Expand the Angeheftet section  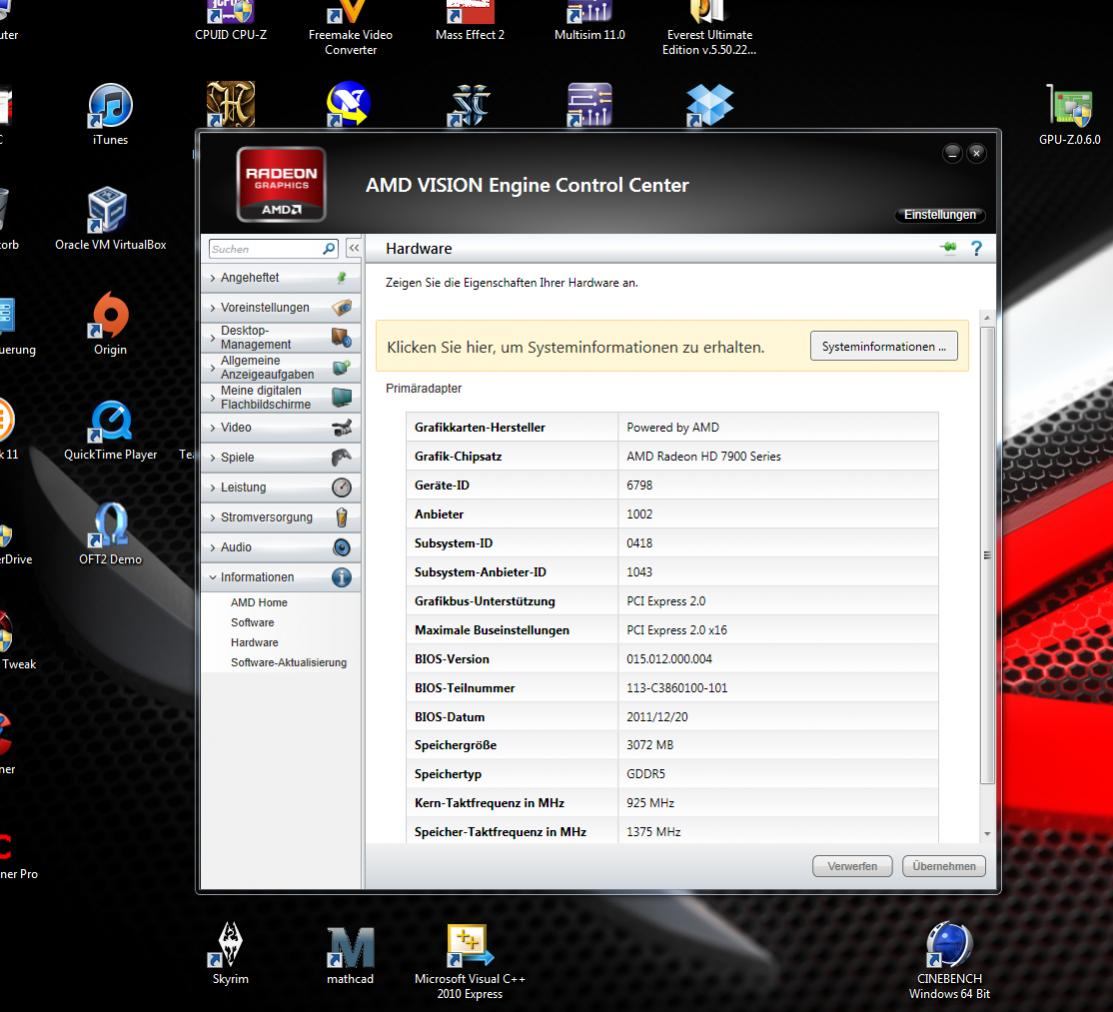pos(281,277)
